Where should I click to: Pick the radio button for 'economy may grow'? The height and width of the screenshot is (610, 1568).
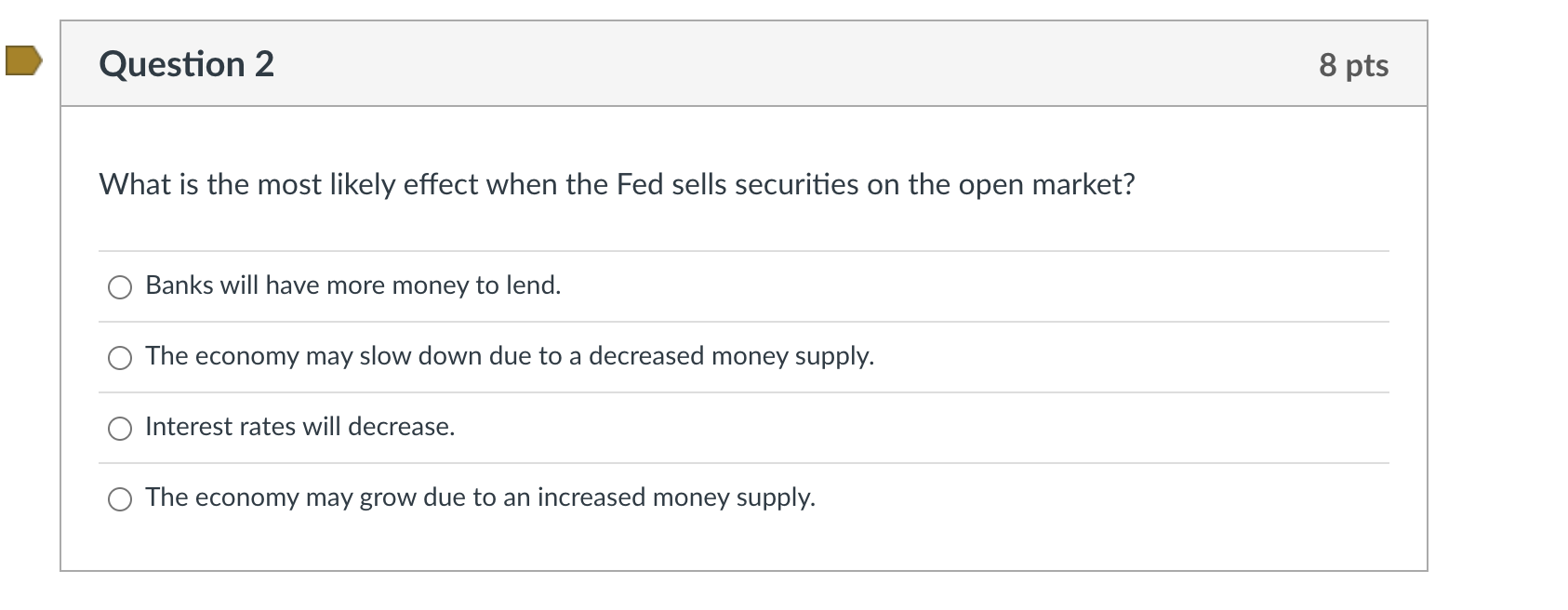120,499
